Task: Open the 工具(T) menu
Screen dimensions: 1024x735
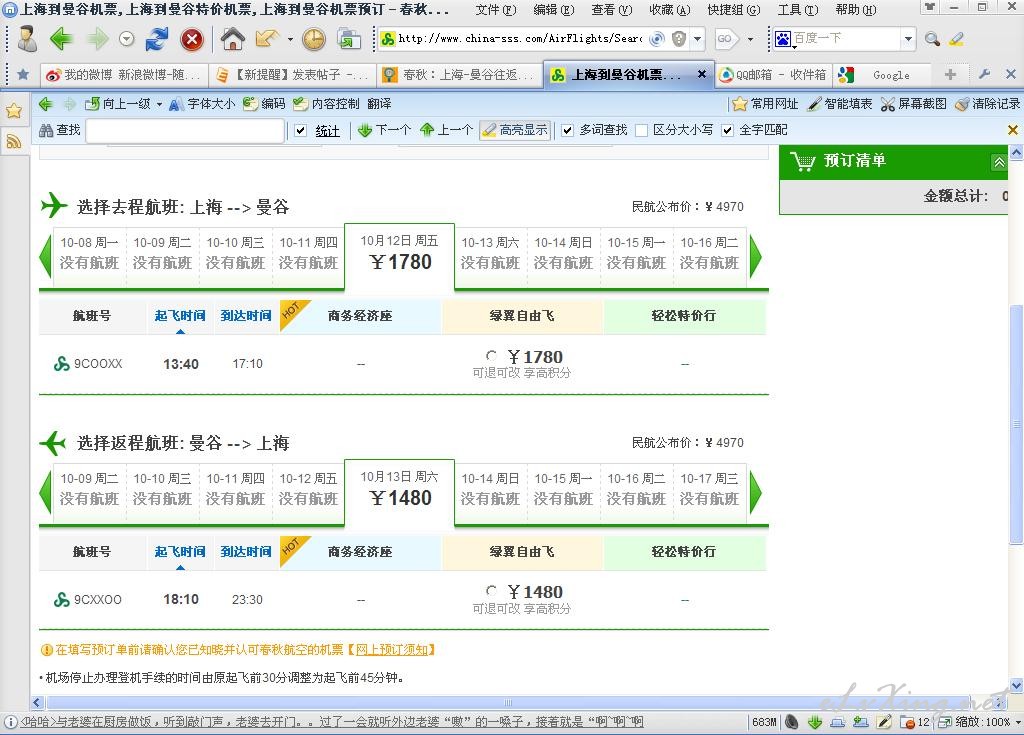Action: tap(798, 10)
